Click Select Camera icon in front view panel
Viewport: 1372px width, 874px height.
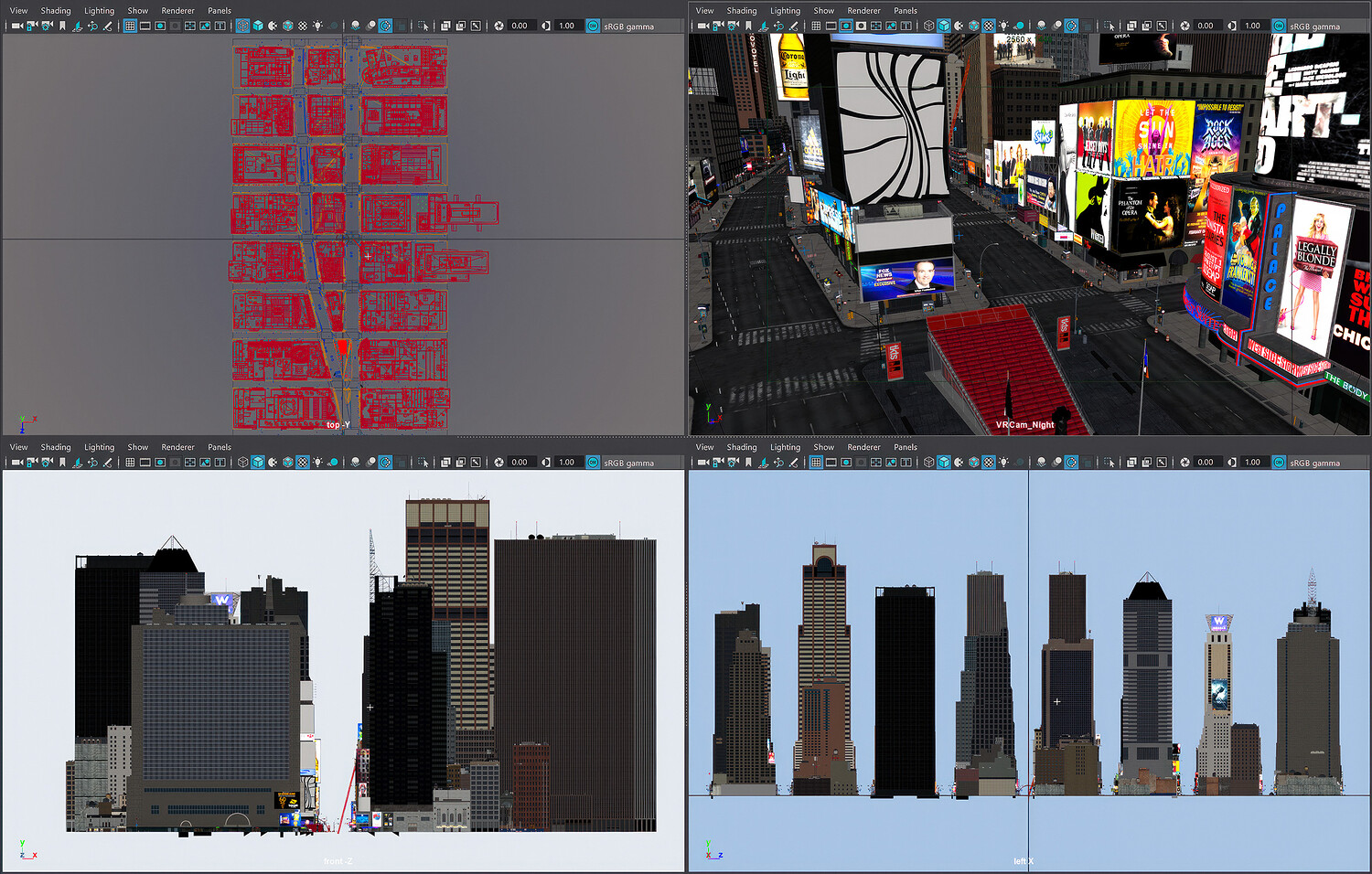[x=16, y=462]
